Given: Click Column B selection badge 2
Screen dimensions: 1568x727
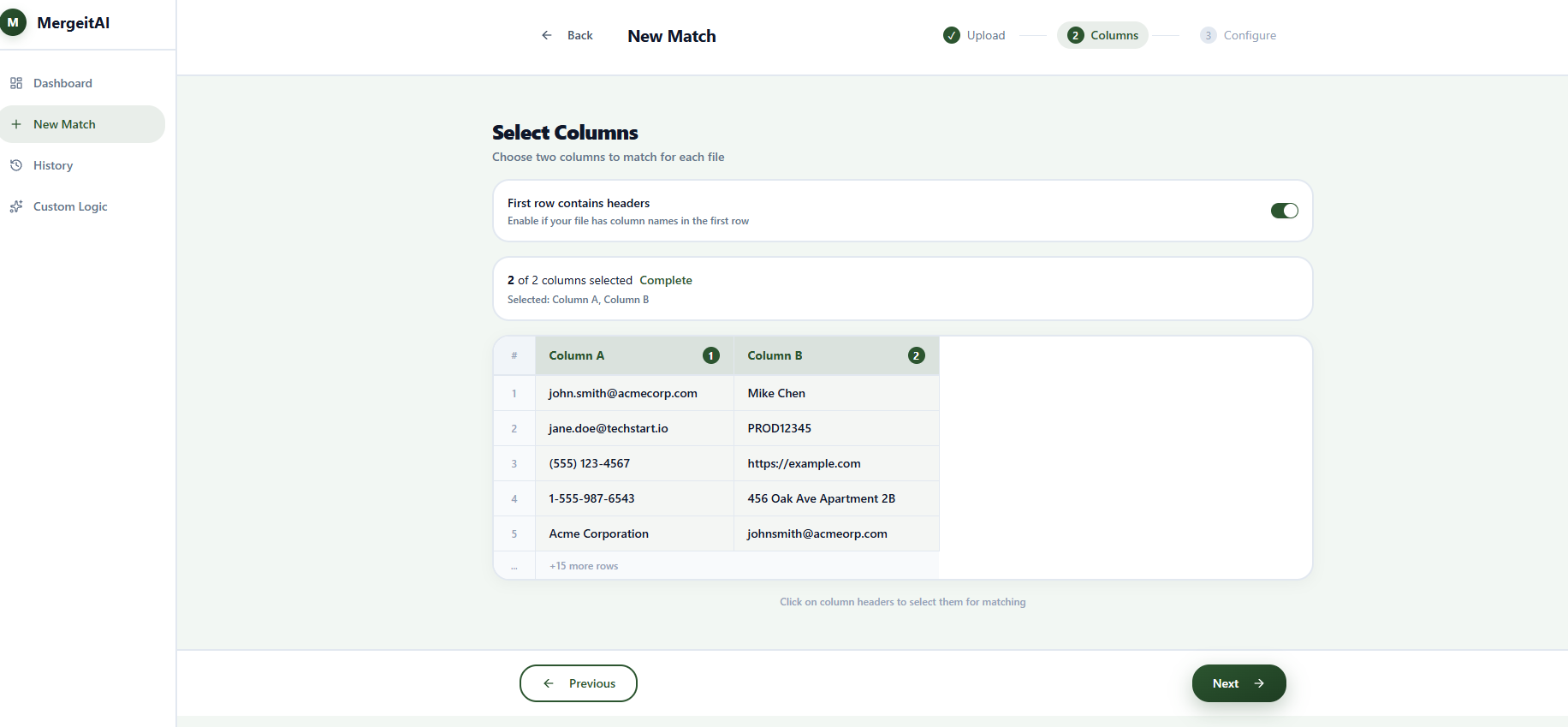Looking at the screenshot, I should click(x=917, y=355).
